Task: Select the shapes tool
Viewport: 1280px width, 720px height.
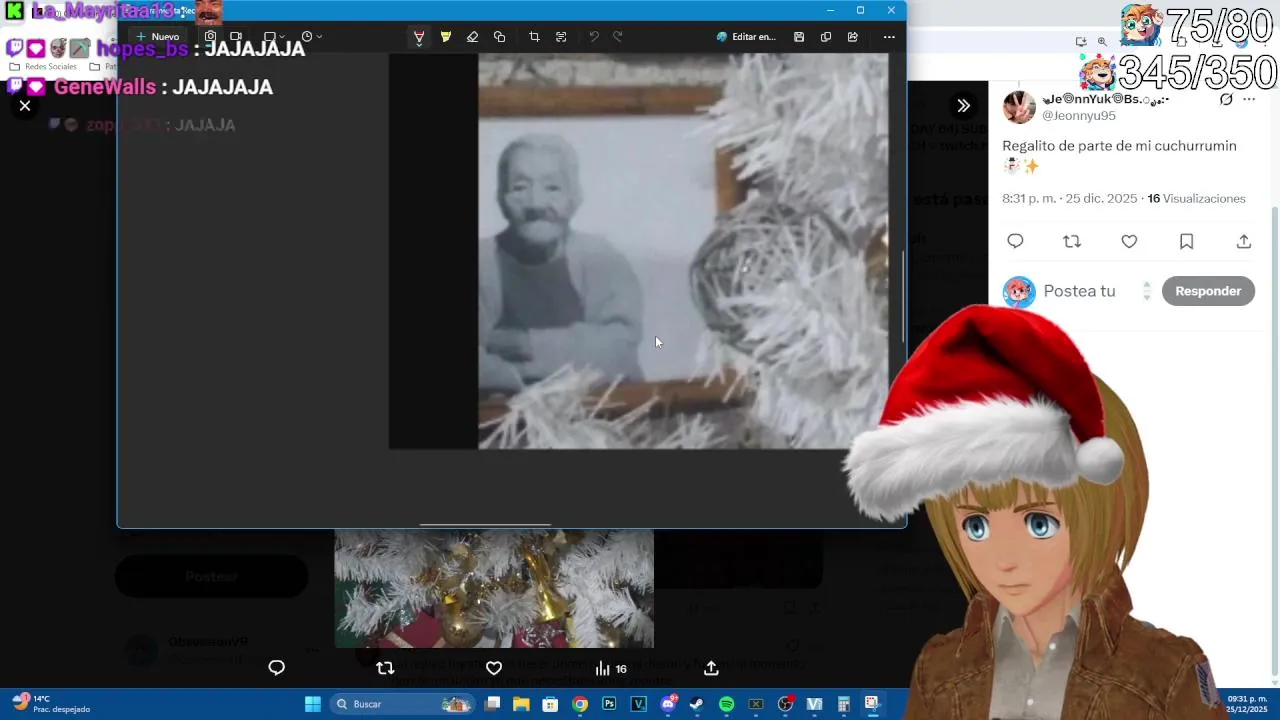Action: pyautogui.click(x=499, y=37)
